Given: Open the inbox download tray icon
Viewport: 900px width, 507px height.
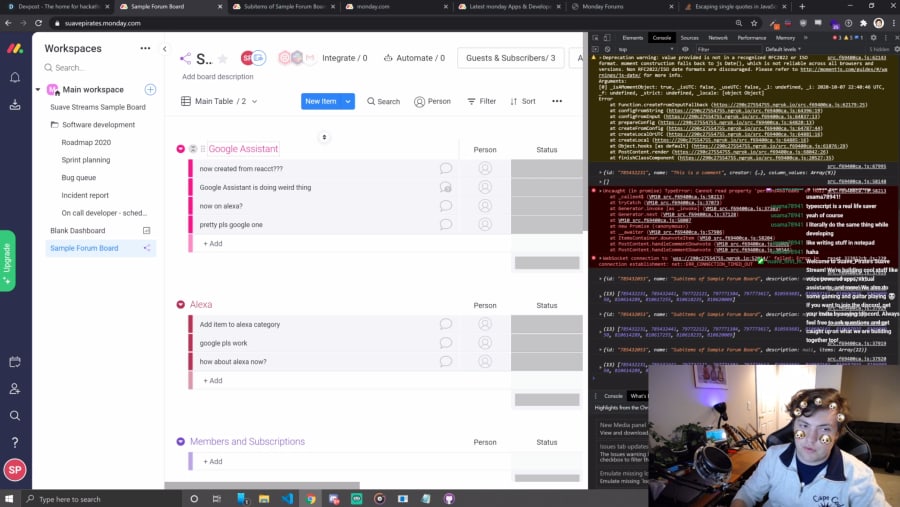Looking at the screenshot, I should pyautogui.click(x=15, y=105).
